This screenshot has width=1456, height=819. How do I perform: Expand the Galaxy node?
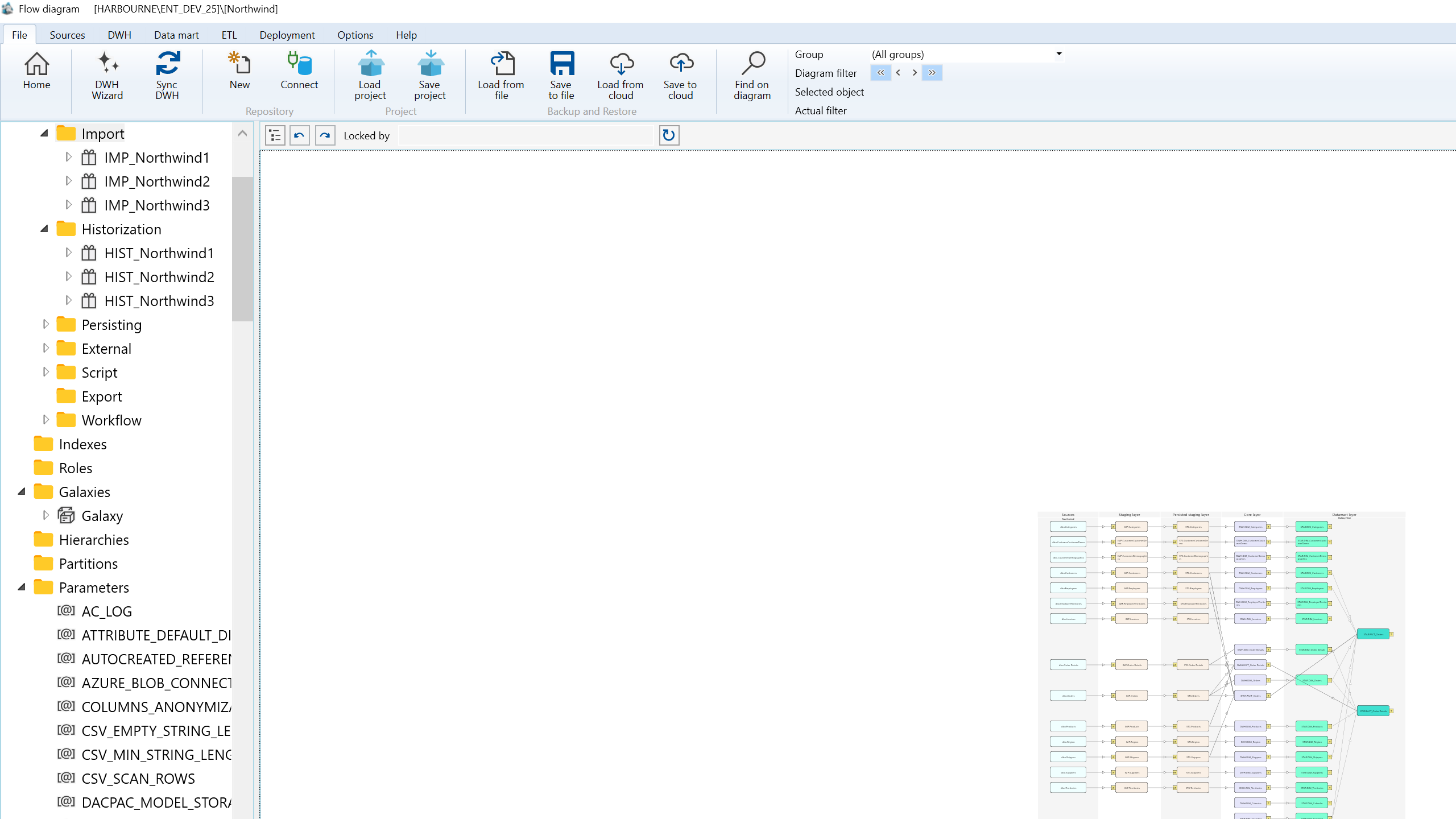click(46, 515)
